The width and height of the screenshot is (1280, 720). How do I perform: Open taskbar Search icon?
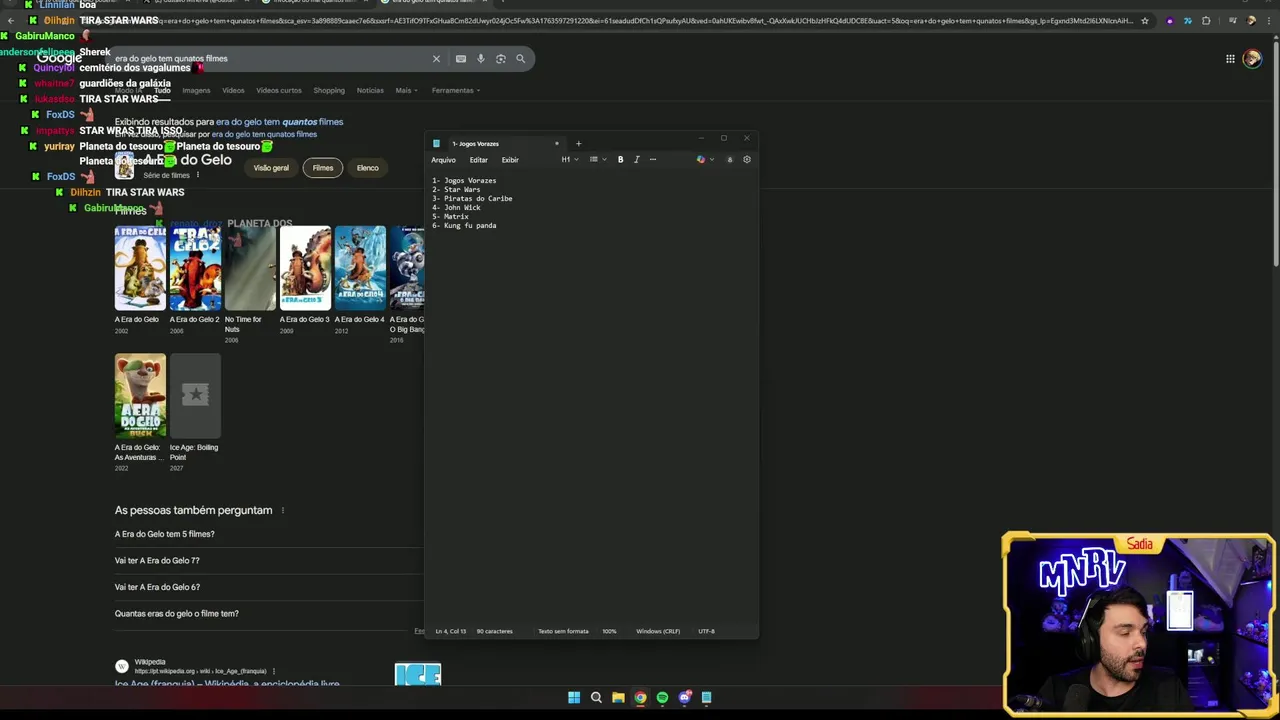click(x=596, y=698)
